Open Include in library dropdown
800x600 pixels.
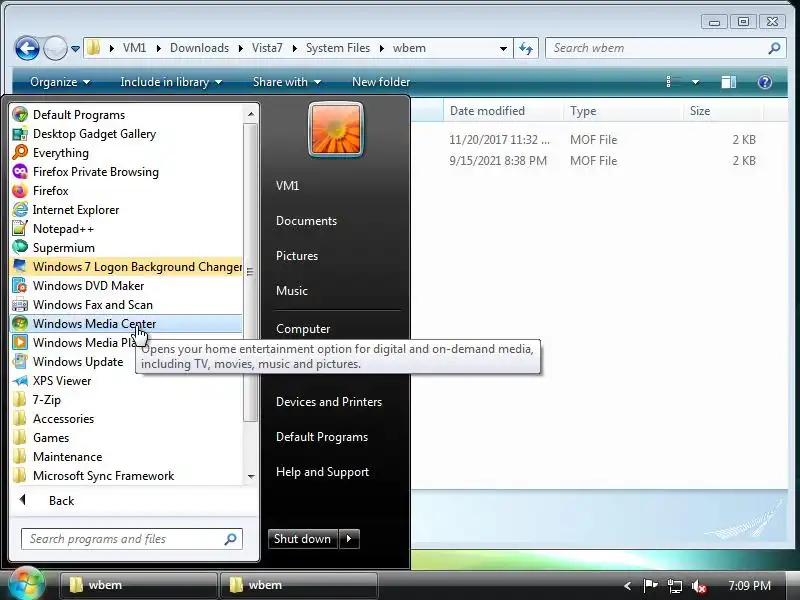pyautogui.click(x=171, y=82)
